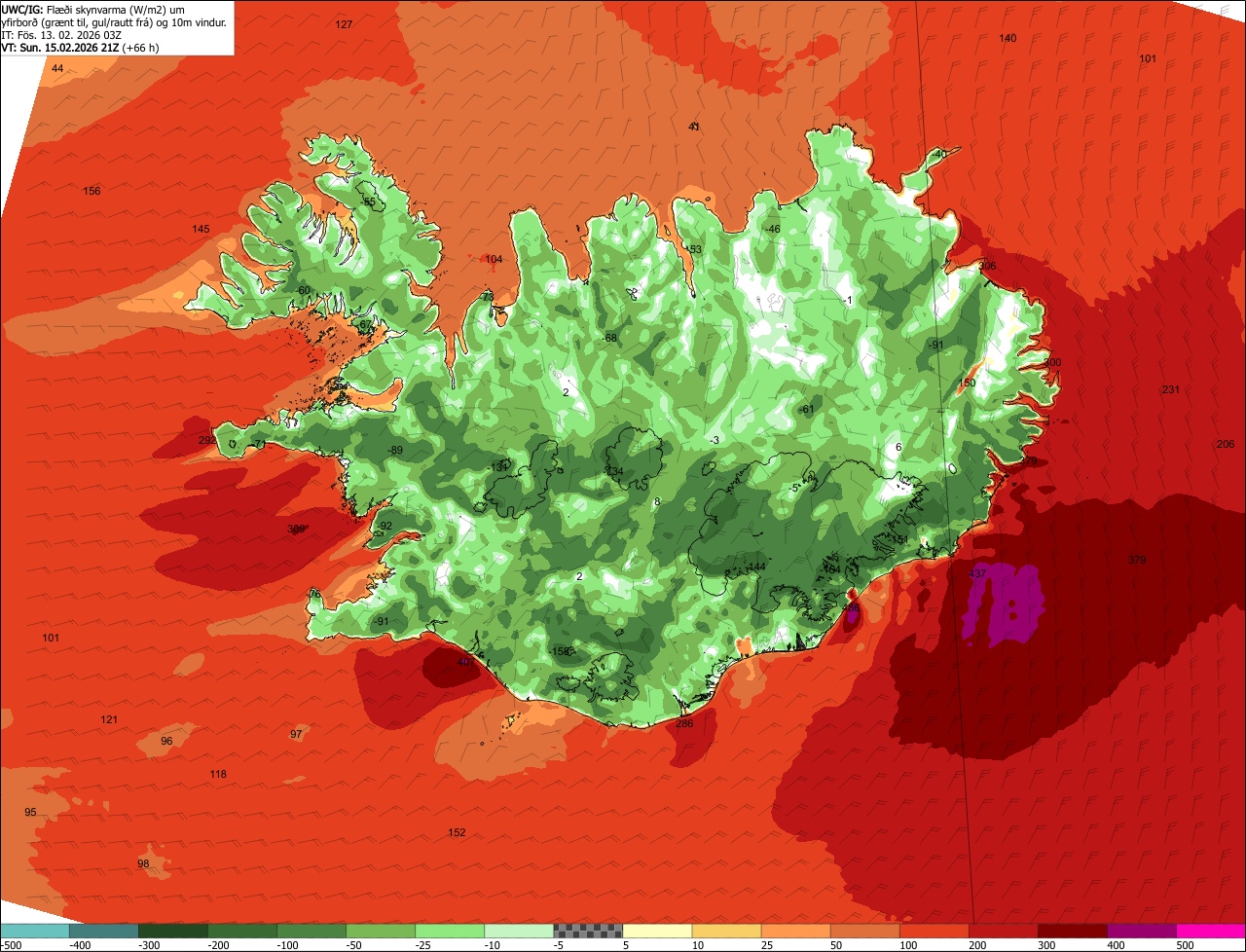The image size is (1246, 952).
Task: Select the darkest green swatch between -300 and -200
Action: [173, 931]
